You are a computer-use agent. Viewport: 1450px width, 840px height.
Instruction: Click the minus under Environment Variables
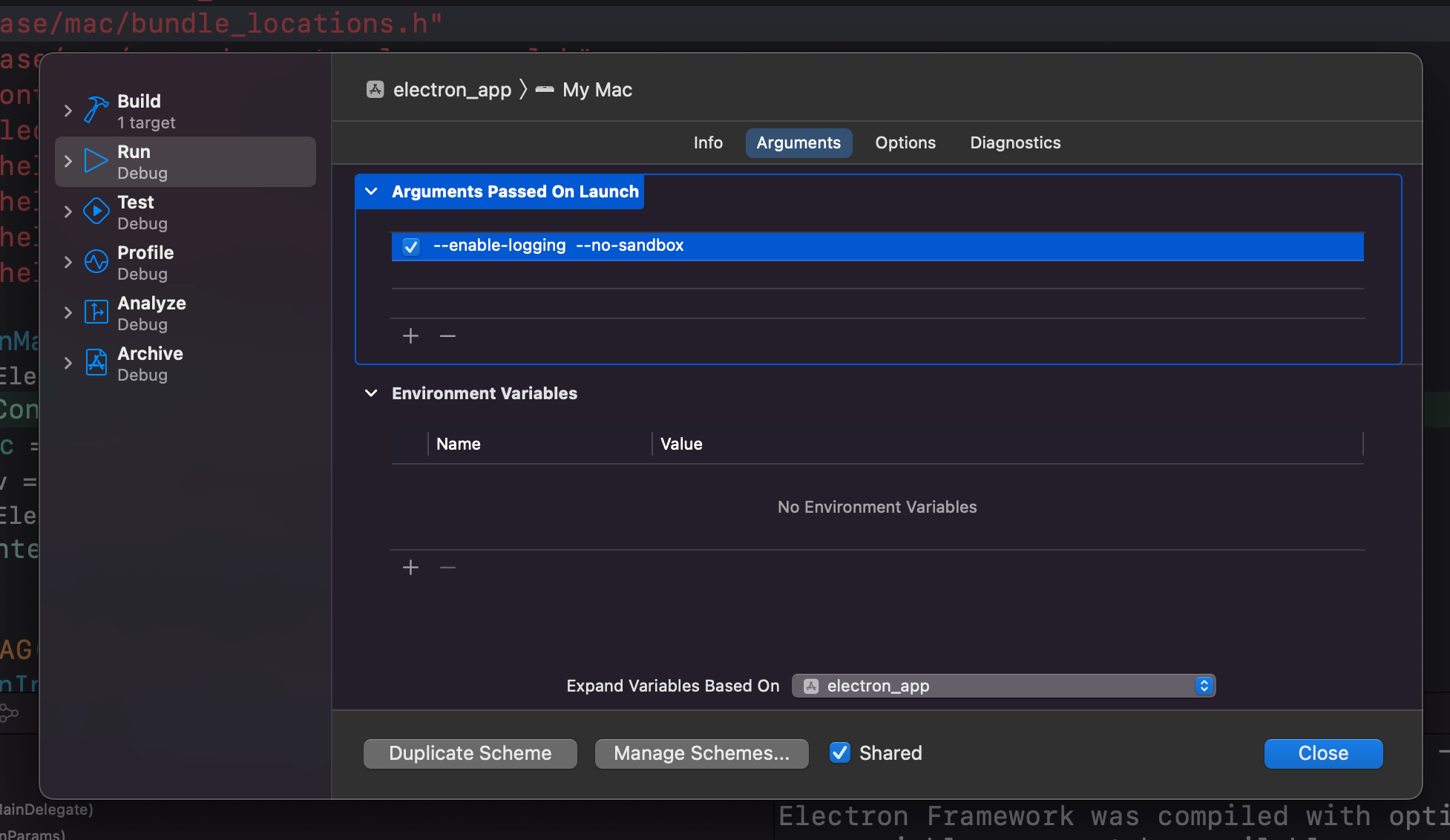(x=447, y=568)
